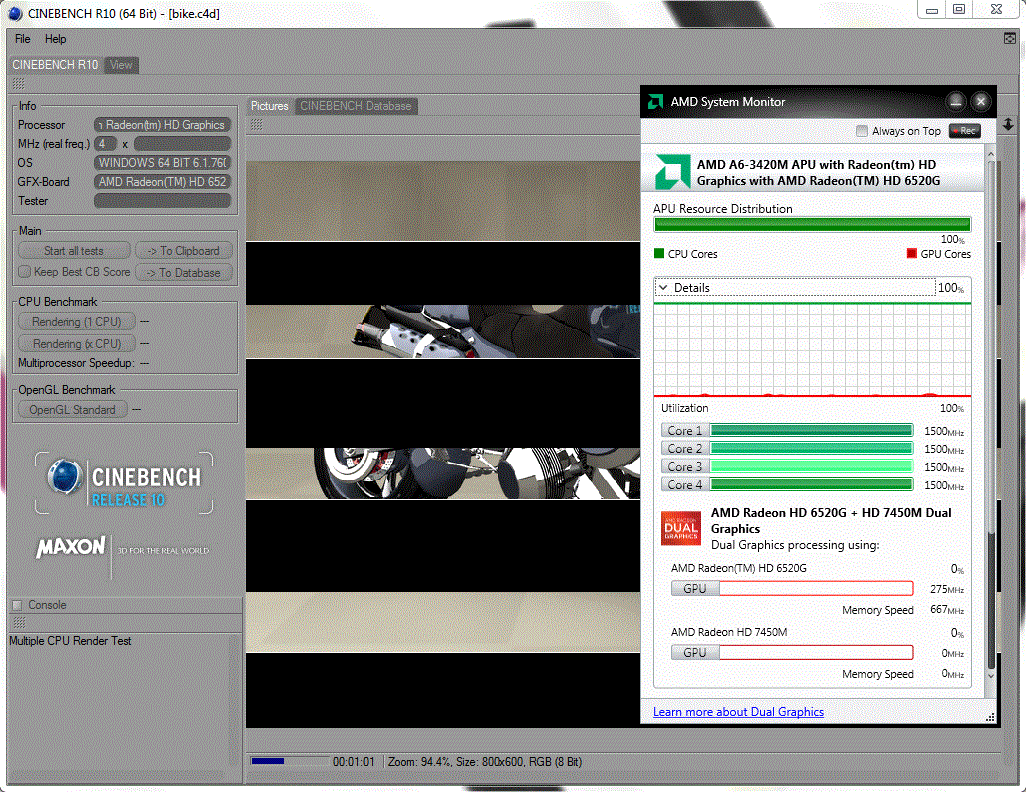Viewport: 1026px width, 792px height.
Task: Open the File menu
Action: point(23,39)
